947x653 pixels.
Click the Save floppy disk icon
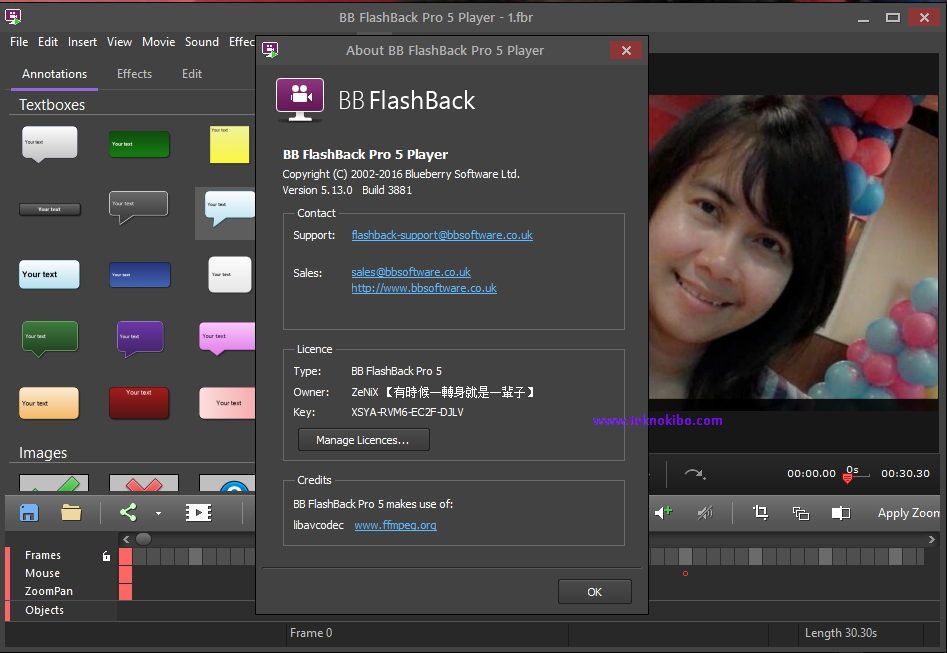(29, 513)
